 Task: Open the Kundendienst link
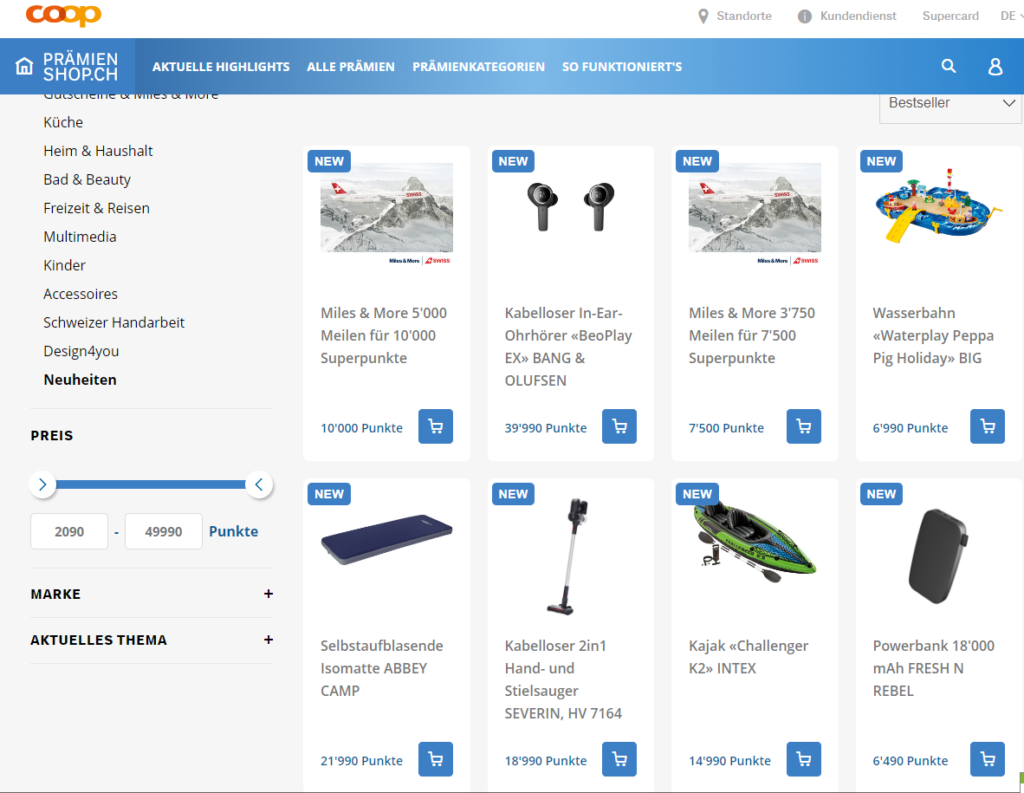858,16
